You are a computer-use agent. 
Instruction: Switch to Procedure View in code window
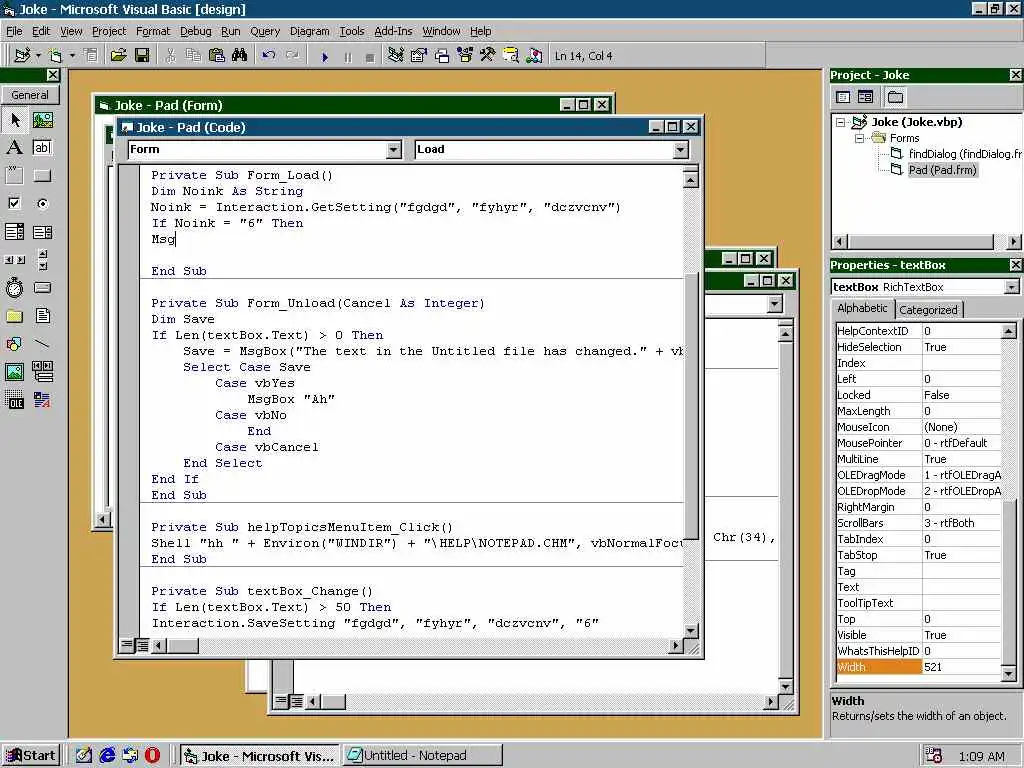[x=127, y=646]
